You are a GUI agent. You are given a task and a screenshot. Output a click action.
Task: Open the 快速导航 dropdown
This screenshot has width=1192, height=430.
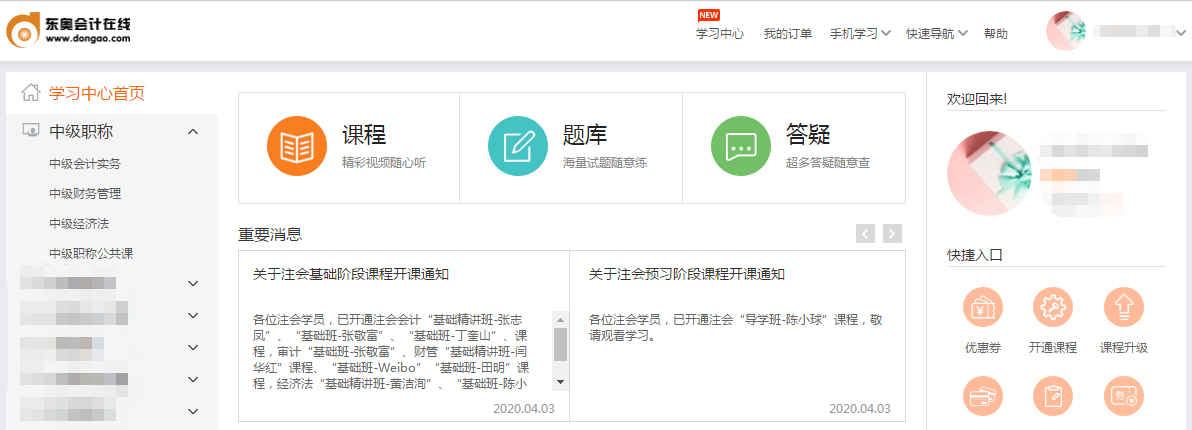(x=937, y=33)
